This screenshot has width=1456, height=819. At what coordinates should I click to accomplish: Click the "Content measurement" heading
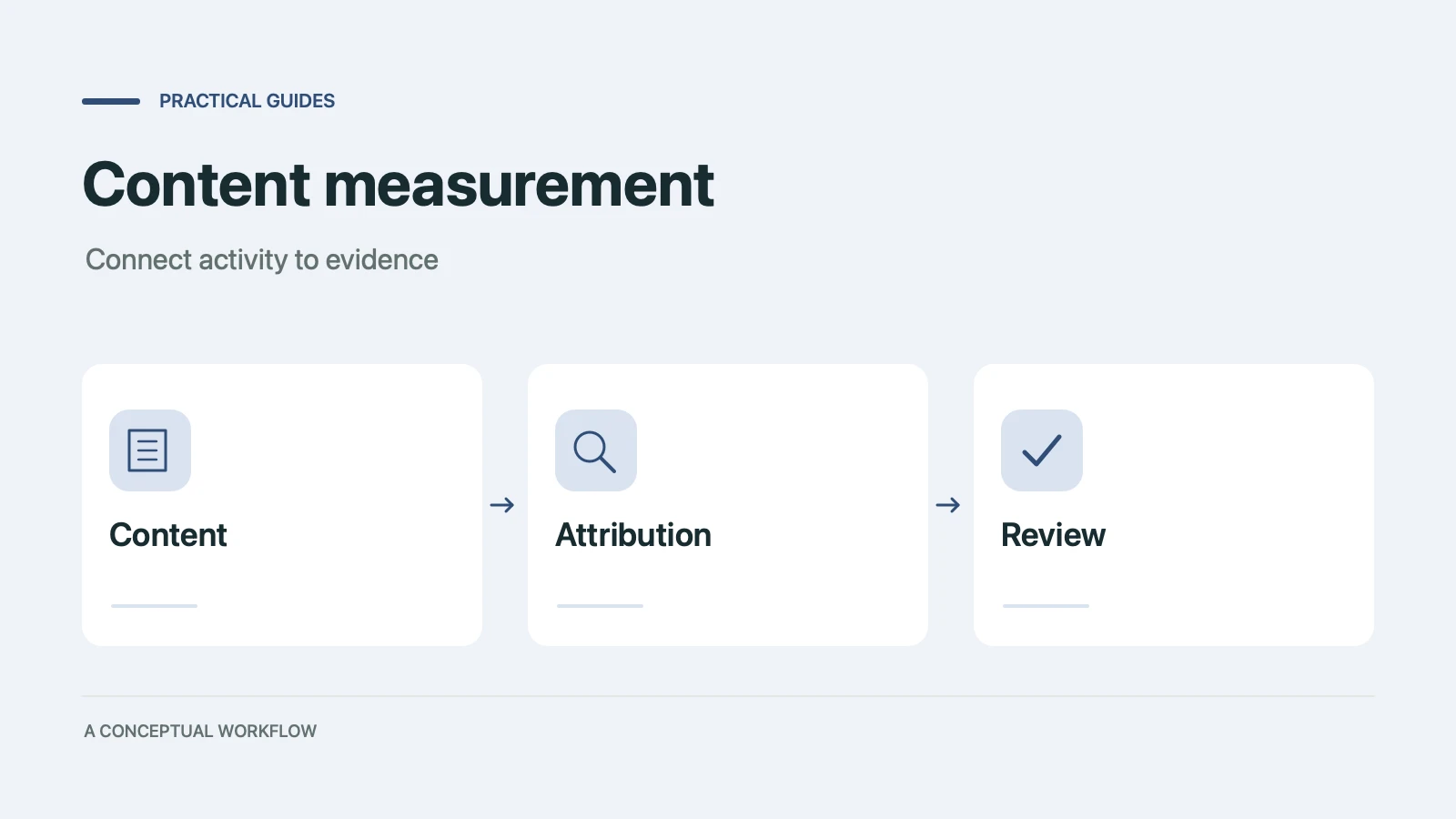(399, 185)
